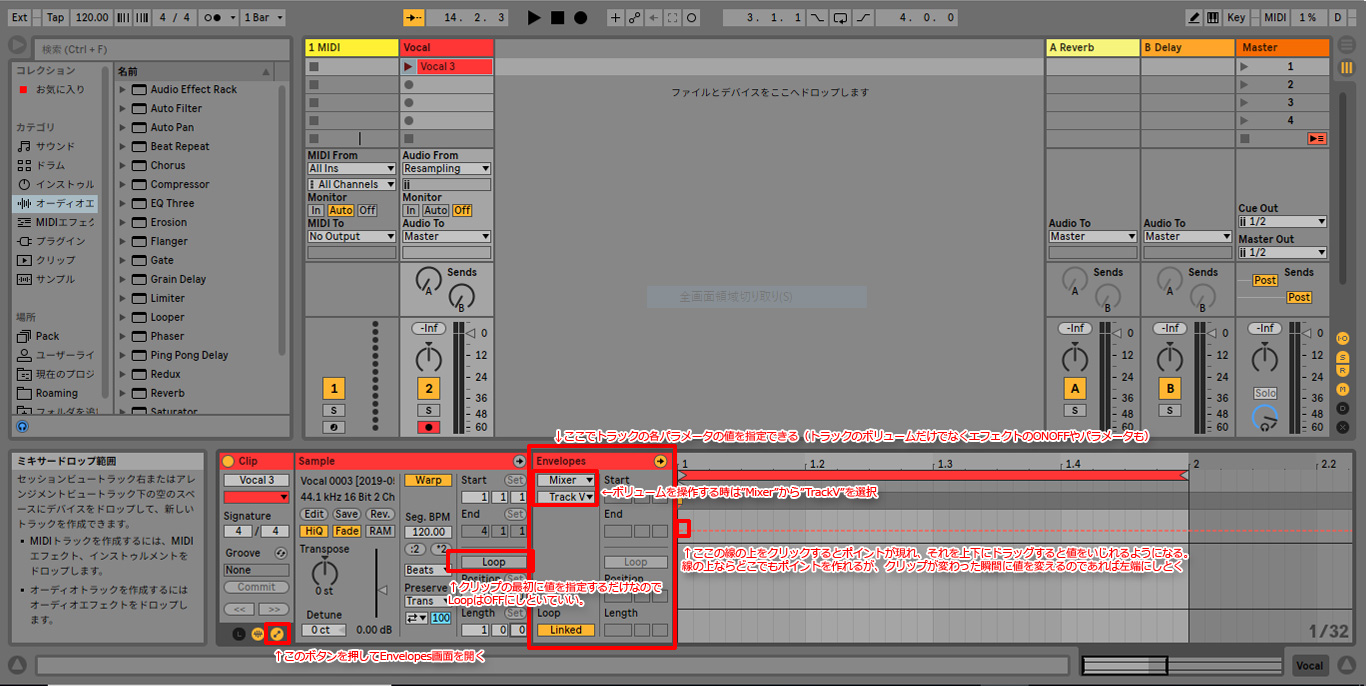Select ドラム category in browser
This screenshot has width=1366, height=686.
[x=50, y=165]
